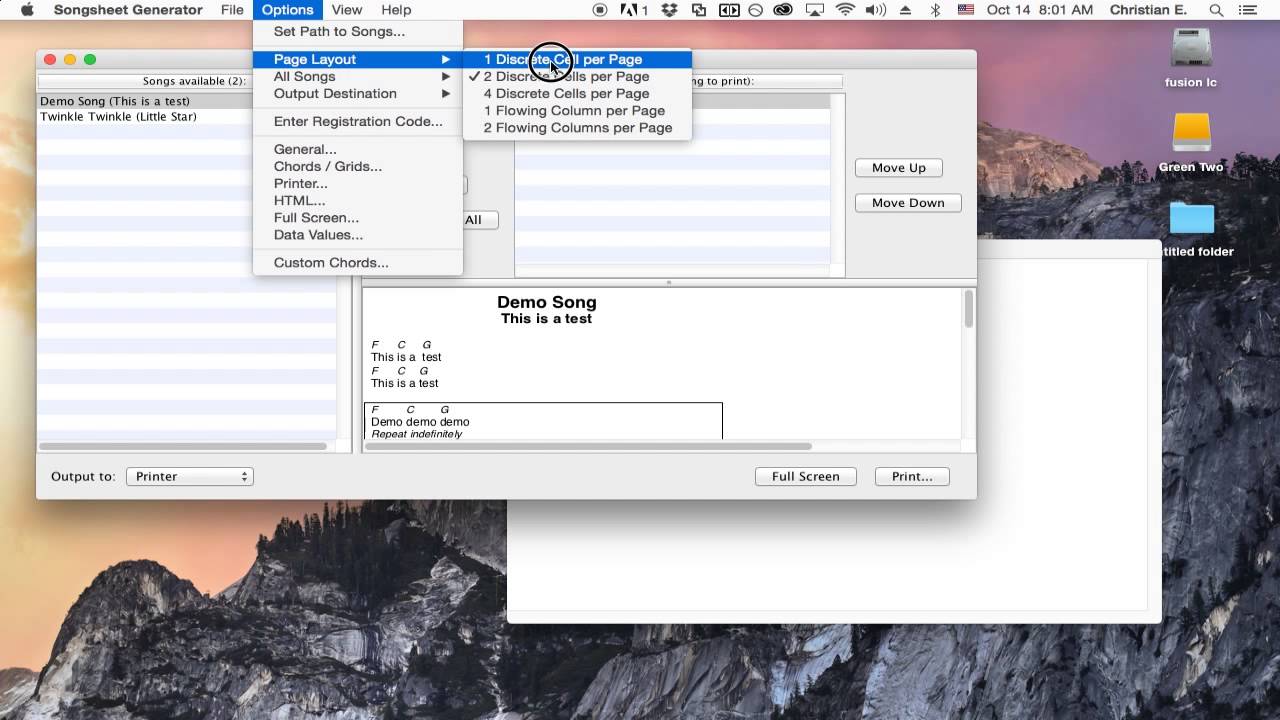1280x720 pixels.
Task: Open the Apple menu
Action: pos(27,10)
